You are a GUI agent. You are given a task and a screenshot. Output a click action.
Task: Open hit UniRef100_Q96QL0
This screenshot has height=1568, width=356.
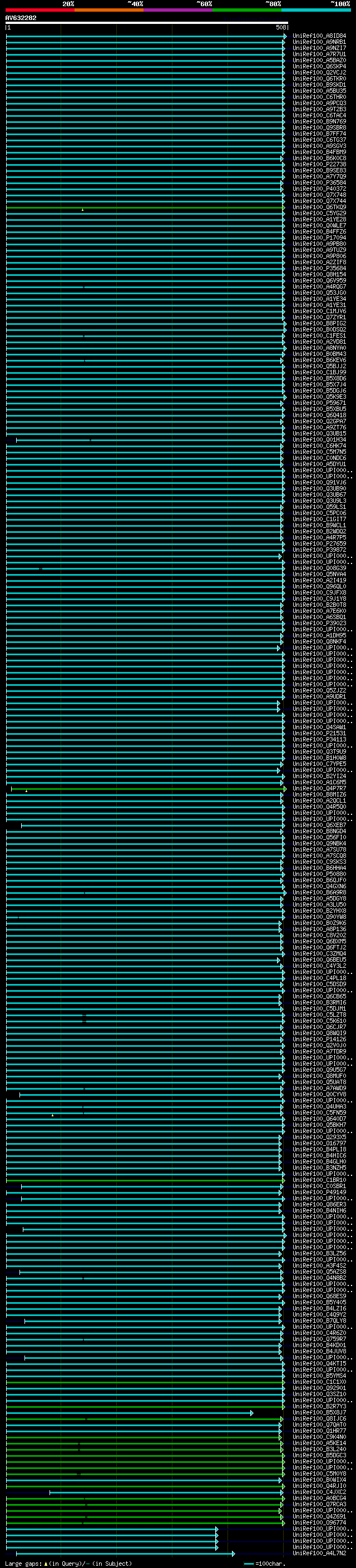(x=319, y=587)
